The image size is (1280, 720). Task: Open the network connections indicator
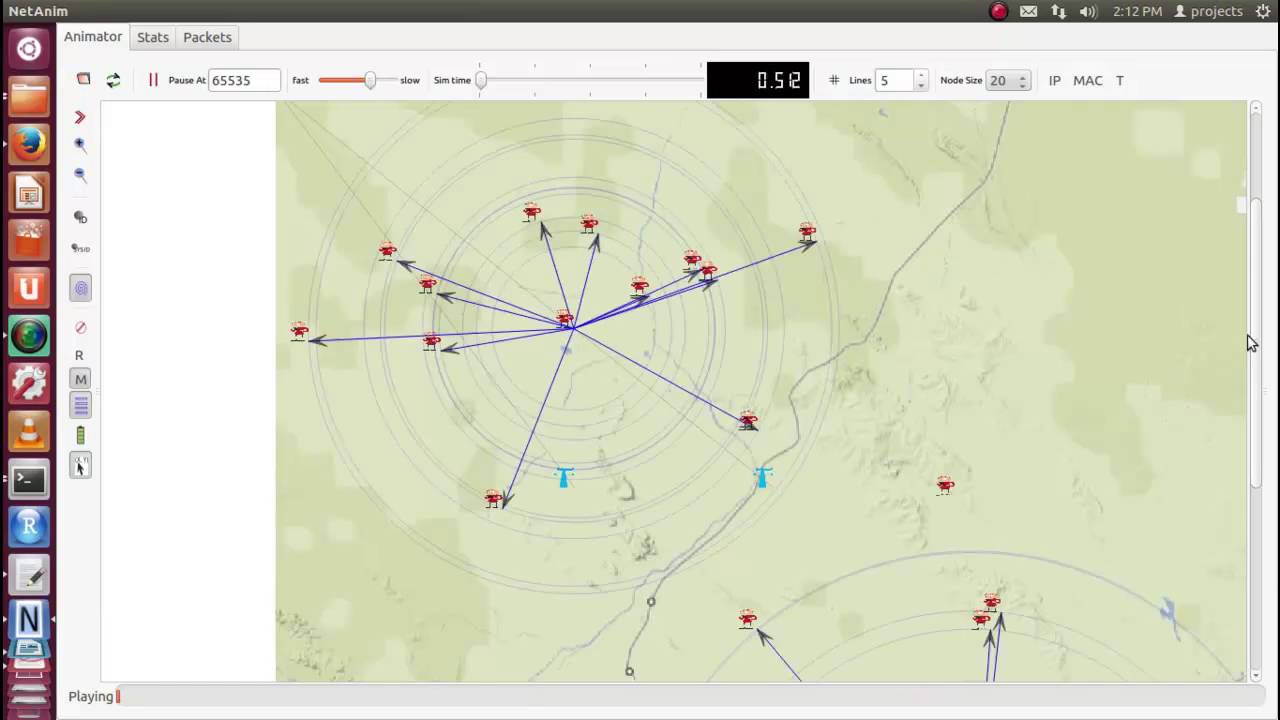[x=1059, y=11]
